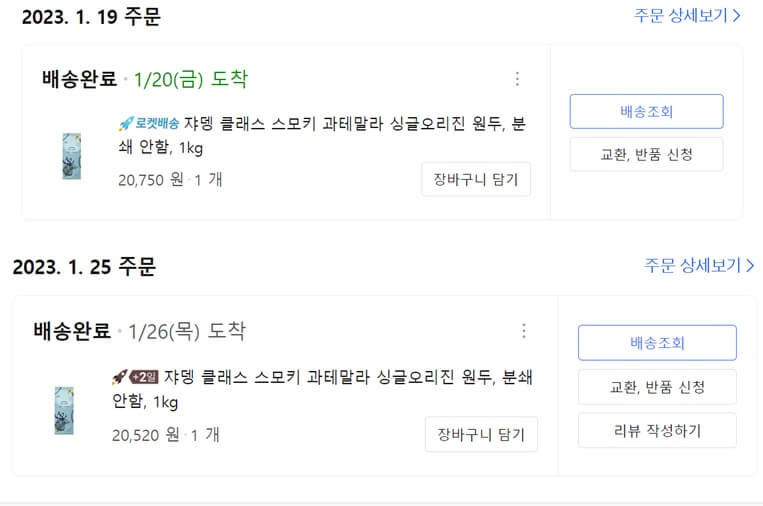Click the 배송완료 1/20(금) 도착 status

point(144,79)
